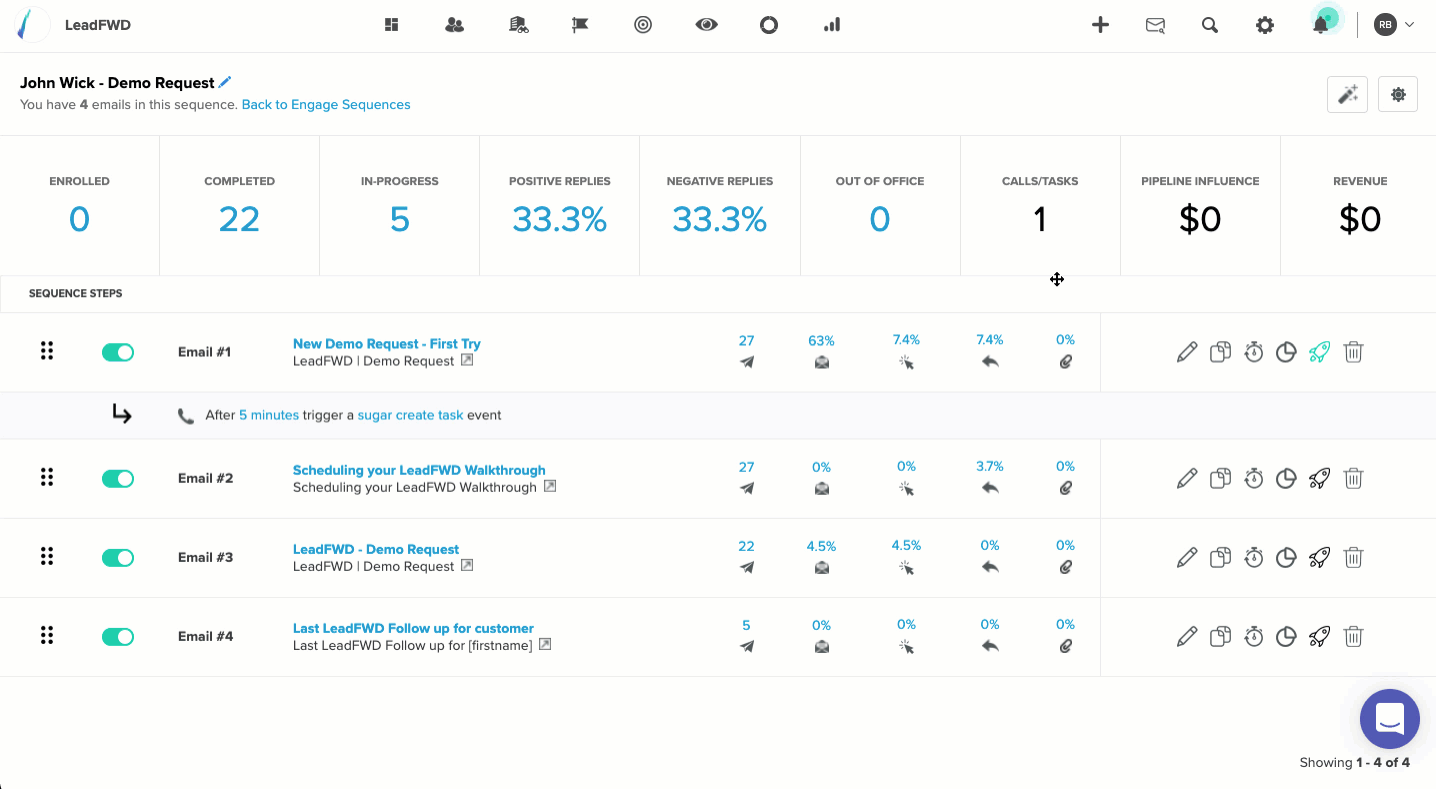Viewport: 1436px width, 789px height.
Task: Open sequence settings gear button
Action: pyautogui.click(x=1398, y=94)
